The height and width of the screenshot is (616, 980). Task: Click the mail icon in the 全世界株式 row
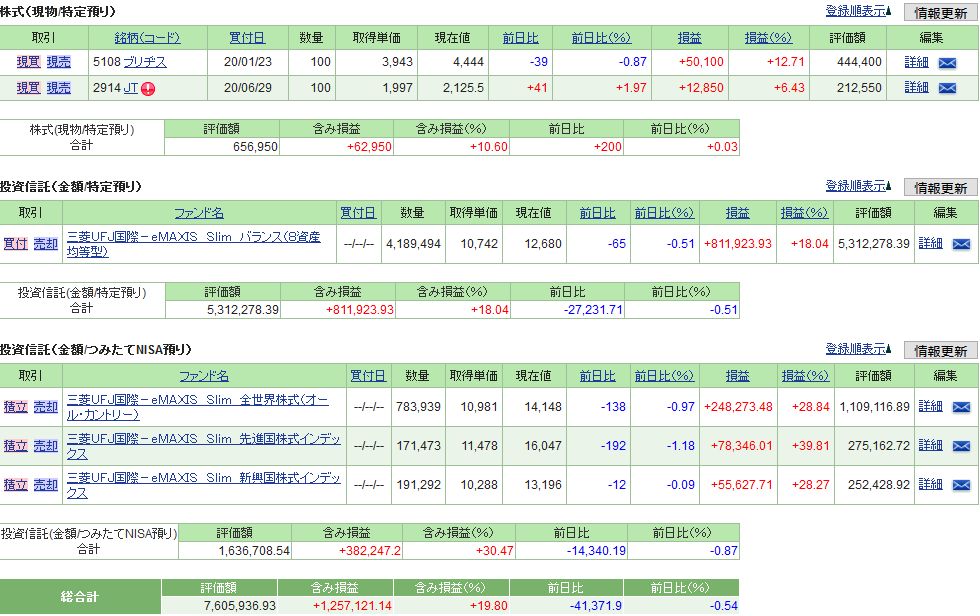point(961,407)
